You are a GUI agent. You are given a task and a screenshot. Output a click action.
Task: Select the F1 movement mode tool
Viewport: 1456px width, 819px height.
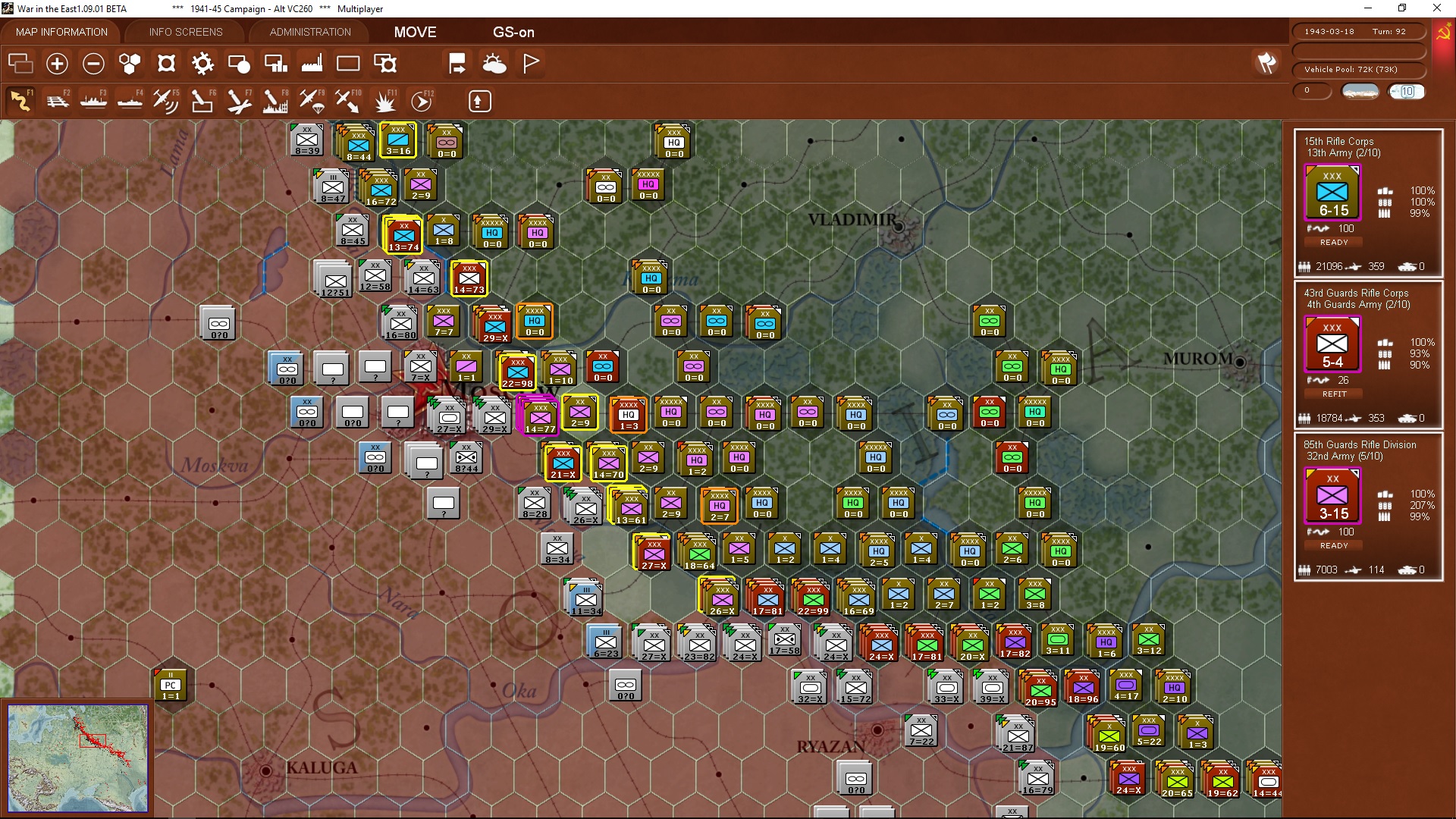(20, 101)
